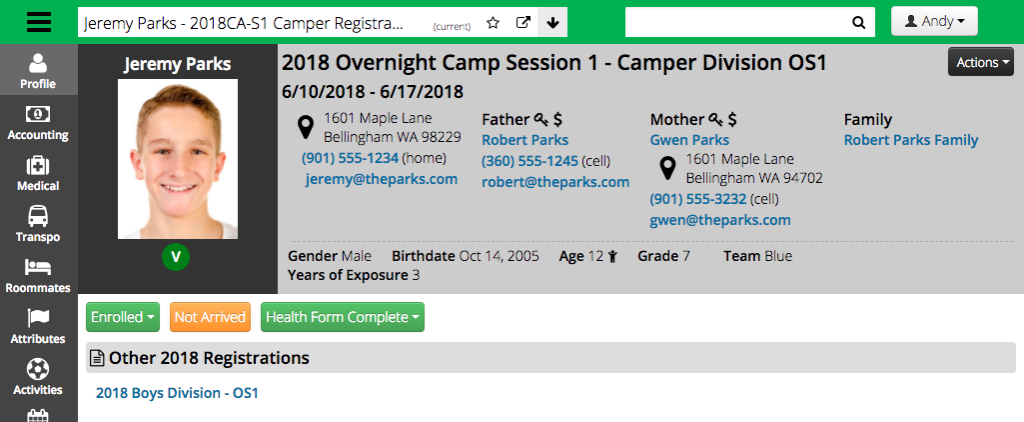
Task: Open record in new window icon
Action: pos(523,22)
